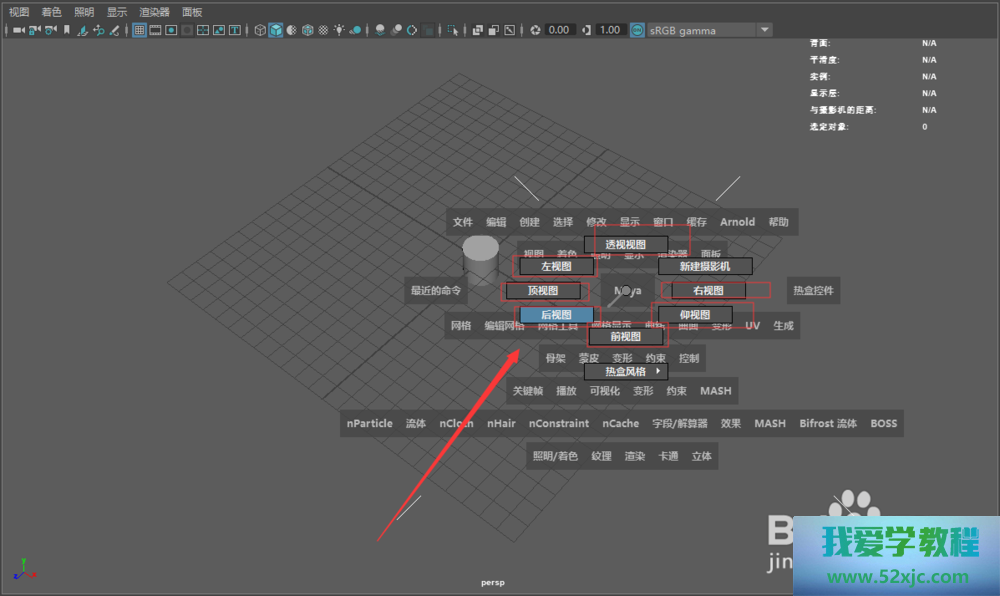Toggle the film gate overlay icon
Screen dimensions: 1000x596
(156, 30)
